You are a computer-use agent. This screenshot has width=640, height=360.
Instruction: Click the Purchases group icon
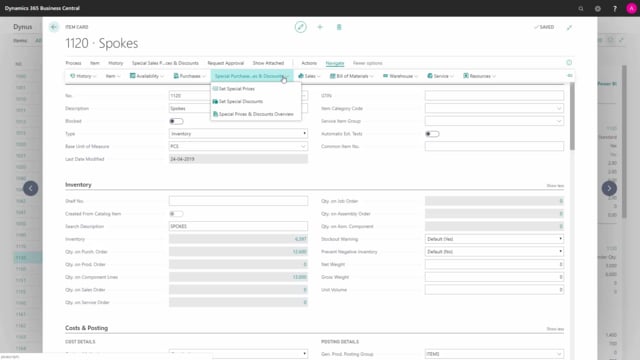[176, 76]
